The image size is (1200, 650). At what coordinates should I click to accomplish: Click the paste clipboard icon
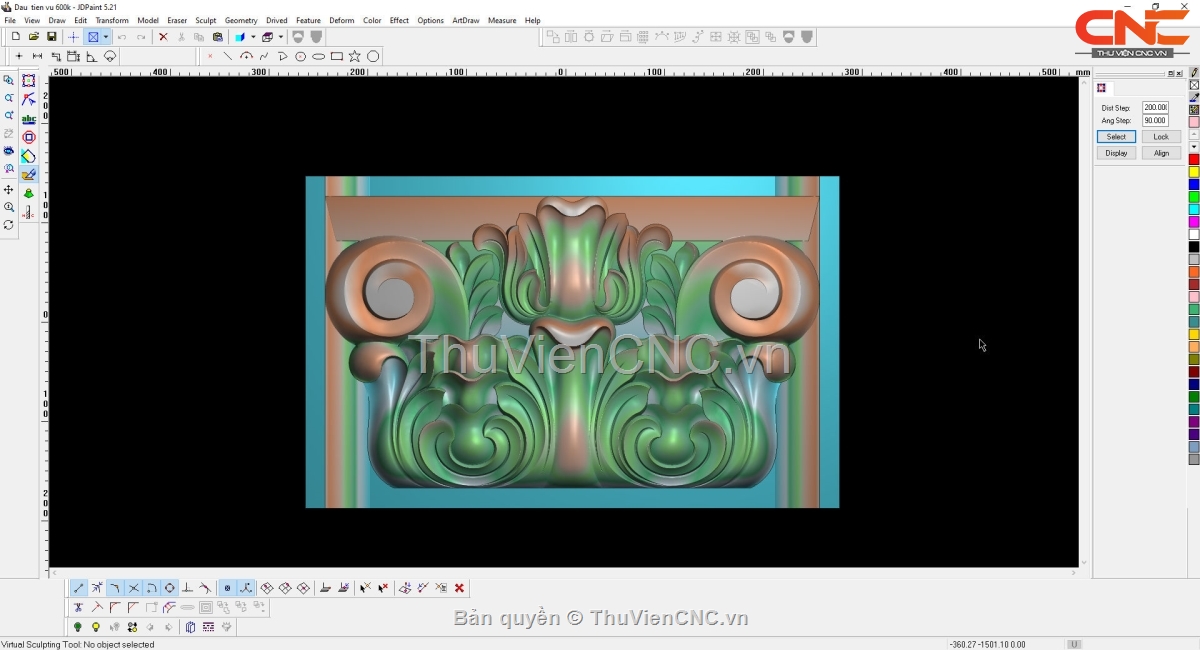[x=217, y=37]
